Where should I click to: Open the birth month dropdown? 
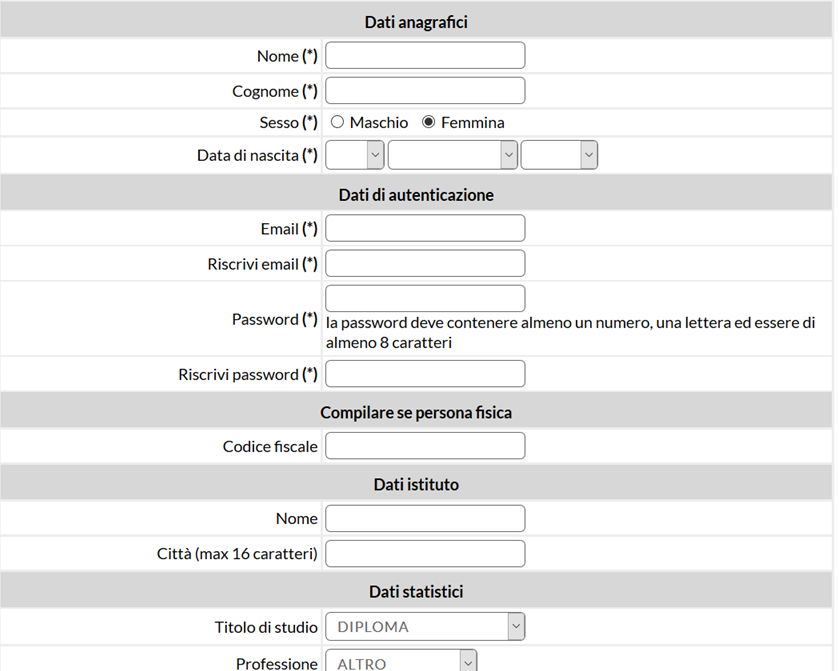pyautogui.click(x=453, y=155)
